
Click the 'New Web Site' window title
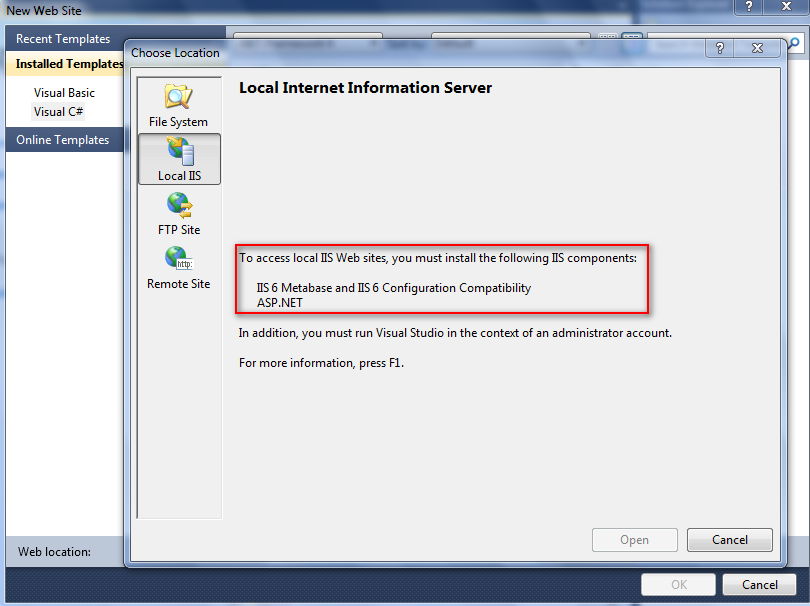coord(44,10)
